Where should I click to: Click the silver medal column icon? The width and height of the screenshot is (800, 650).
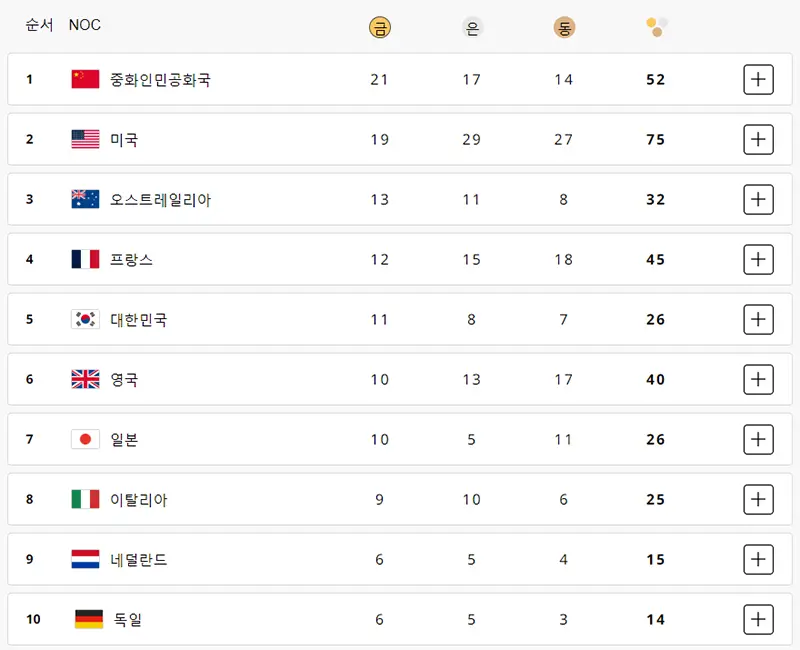471,26
